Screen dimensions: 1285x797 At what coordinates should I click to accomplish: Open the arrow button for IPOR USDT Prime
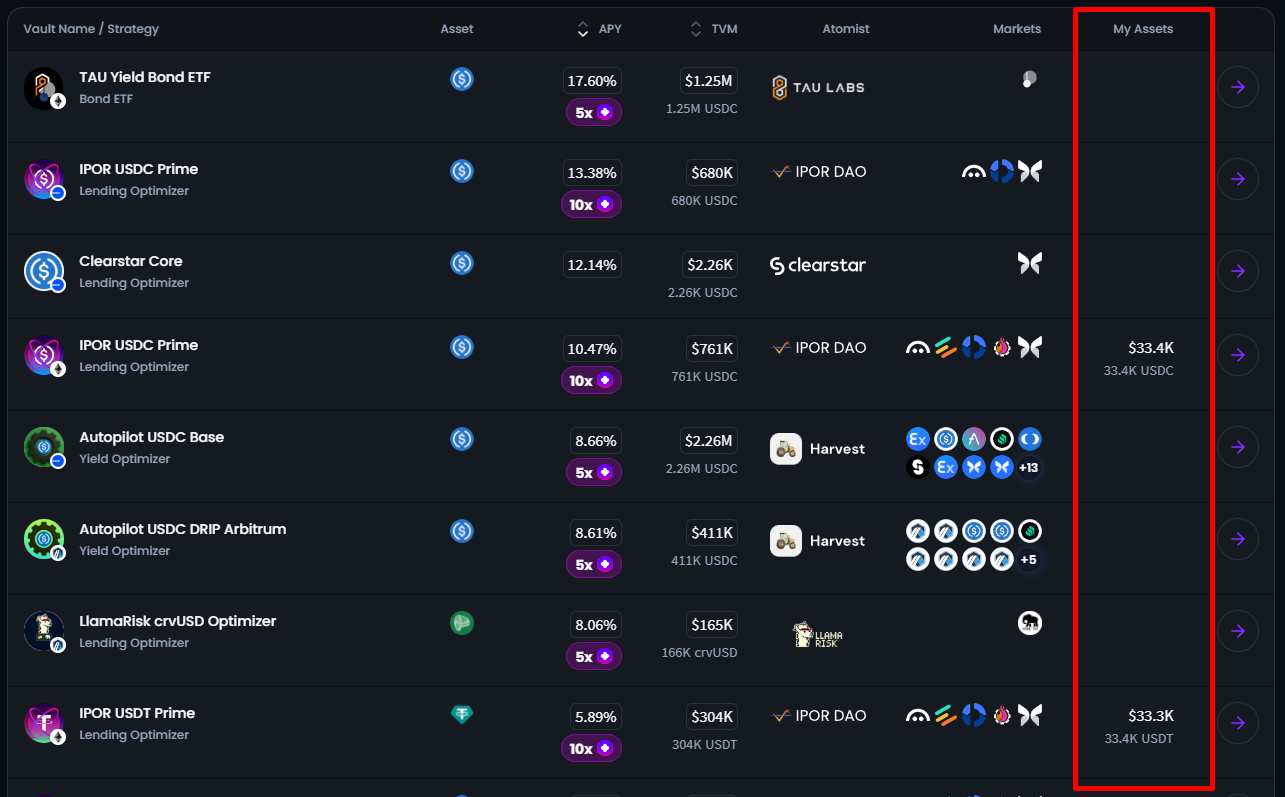[1238, 723]
